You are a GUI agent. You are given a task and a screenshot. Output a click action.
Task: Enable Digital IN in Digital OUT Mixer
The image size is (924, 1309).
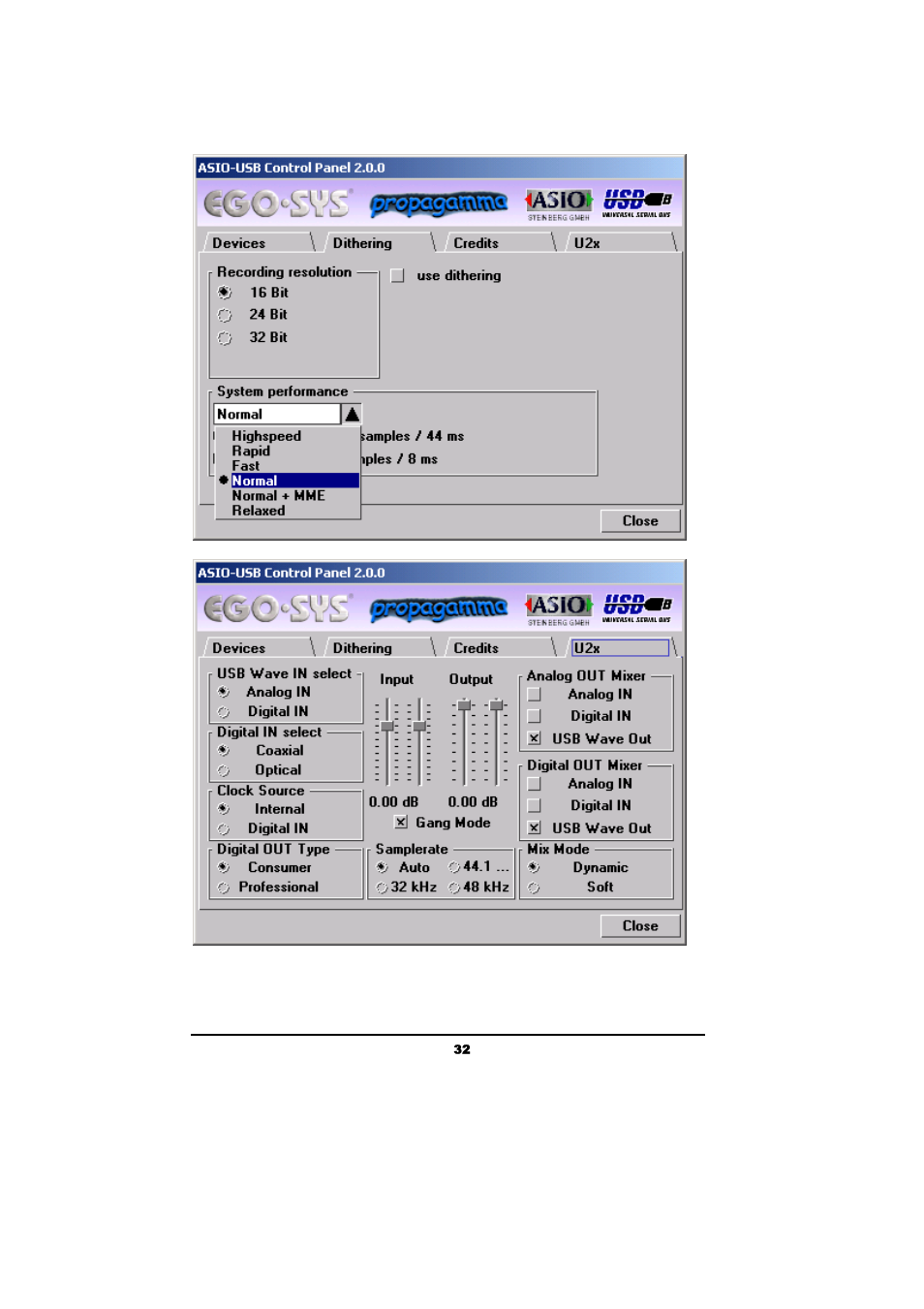pos(534,805)
